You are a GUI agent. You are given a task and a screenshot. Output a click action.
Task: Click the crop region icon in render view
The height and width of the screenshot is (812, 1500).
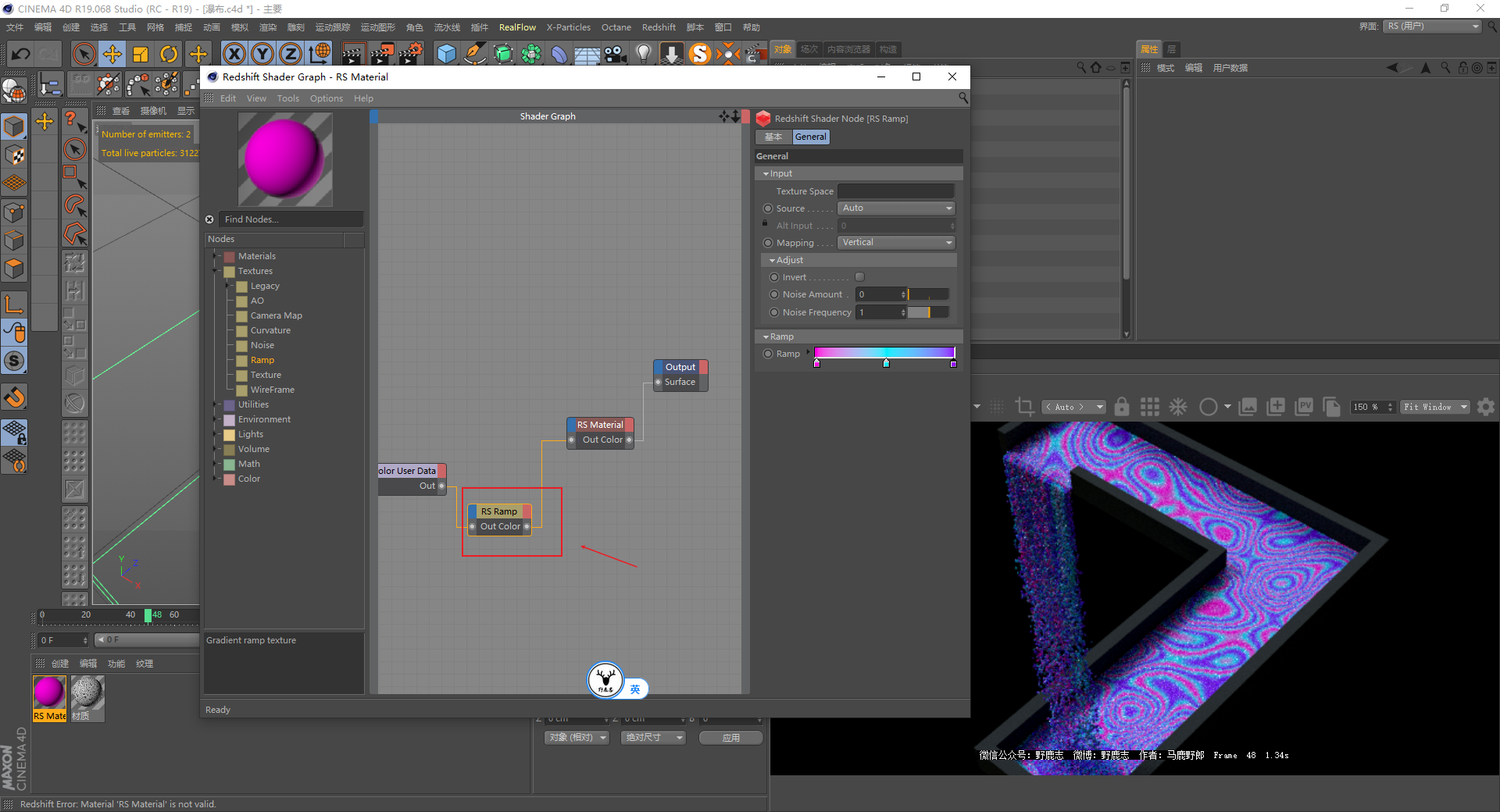[x=1024, y=407]
